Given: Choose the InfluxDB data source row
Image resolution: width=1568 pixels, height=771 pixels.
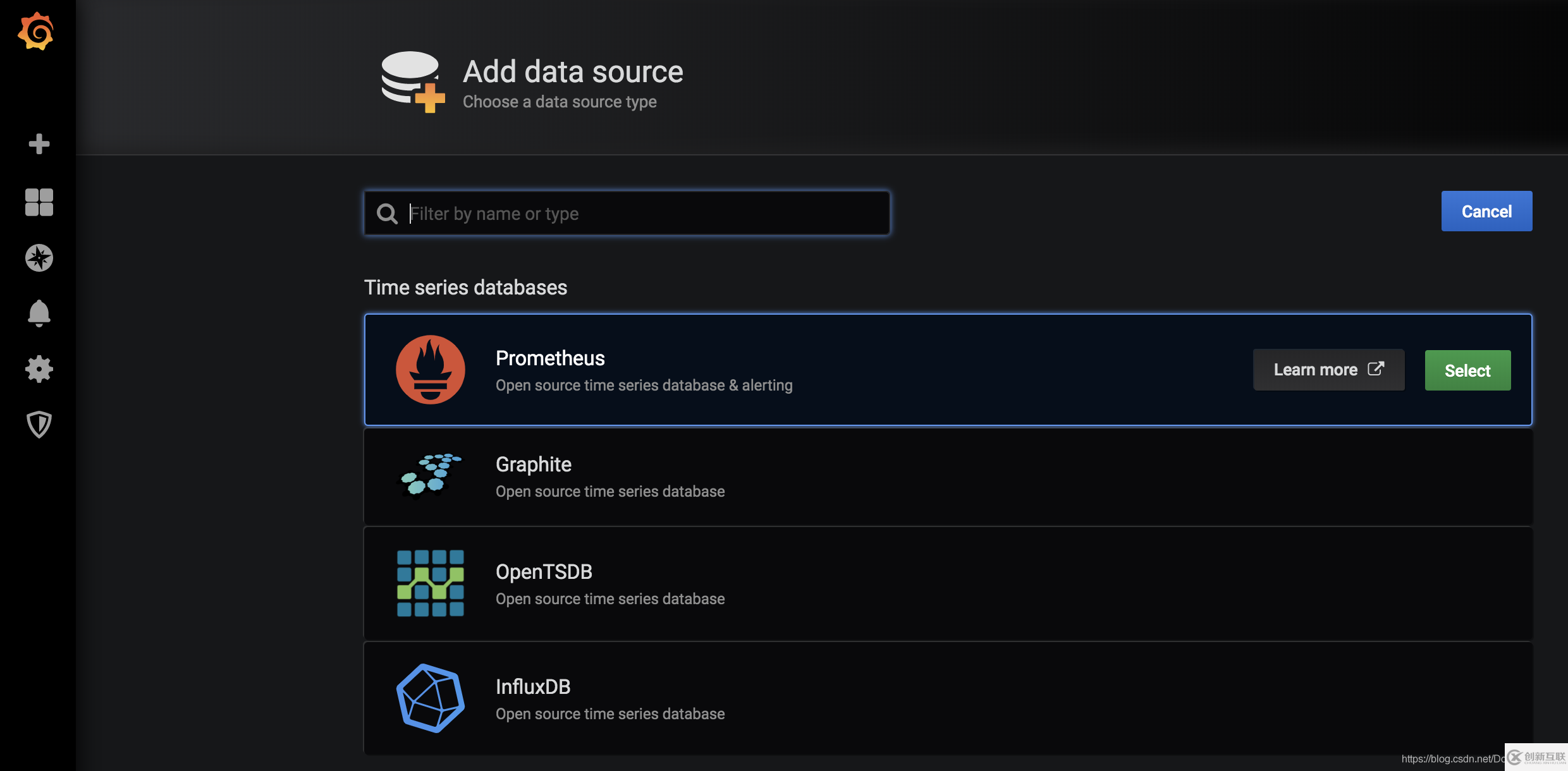Looking at the screenshot, I should point(947,698).
